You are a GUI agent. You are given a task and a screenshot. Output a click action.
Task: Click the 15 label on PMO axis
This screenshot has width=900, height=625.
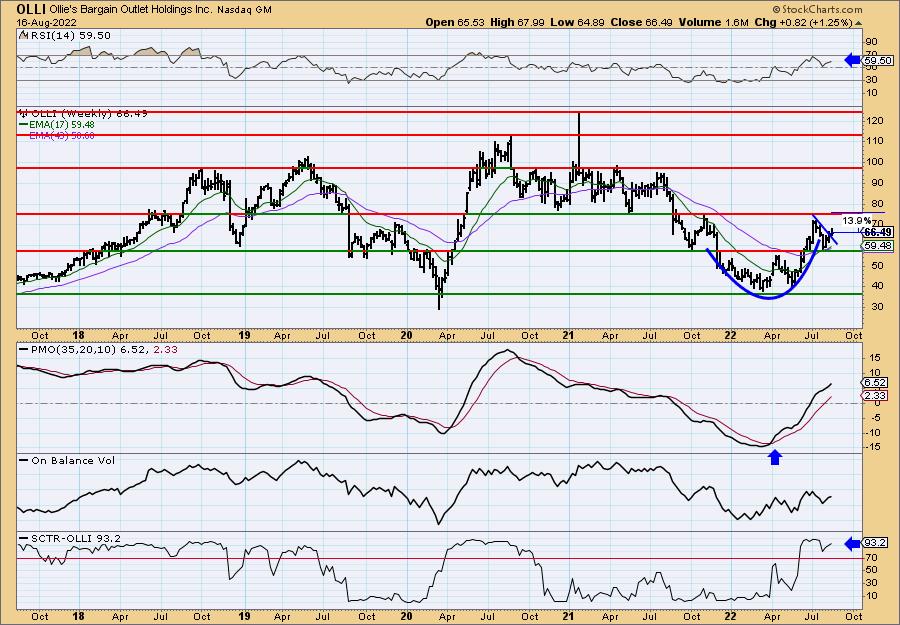pos(874,358)
